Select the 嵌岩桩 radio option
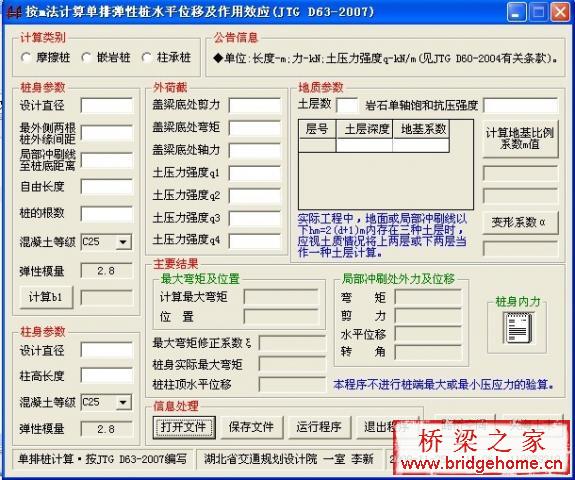Screen dimensions: 575x480 point(87,58)
